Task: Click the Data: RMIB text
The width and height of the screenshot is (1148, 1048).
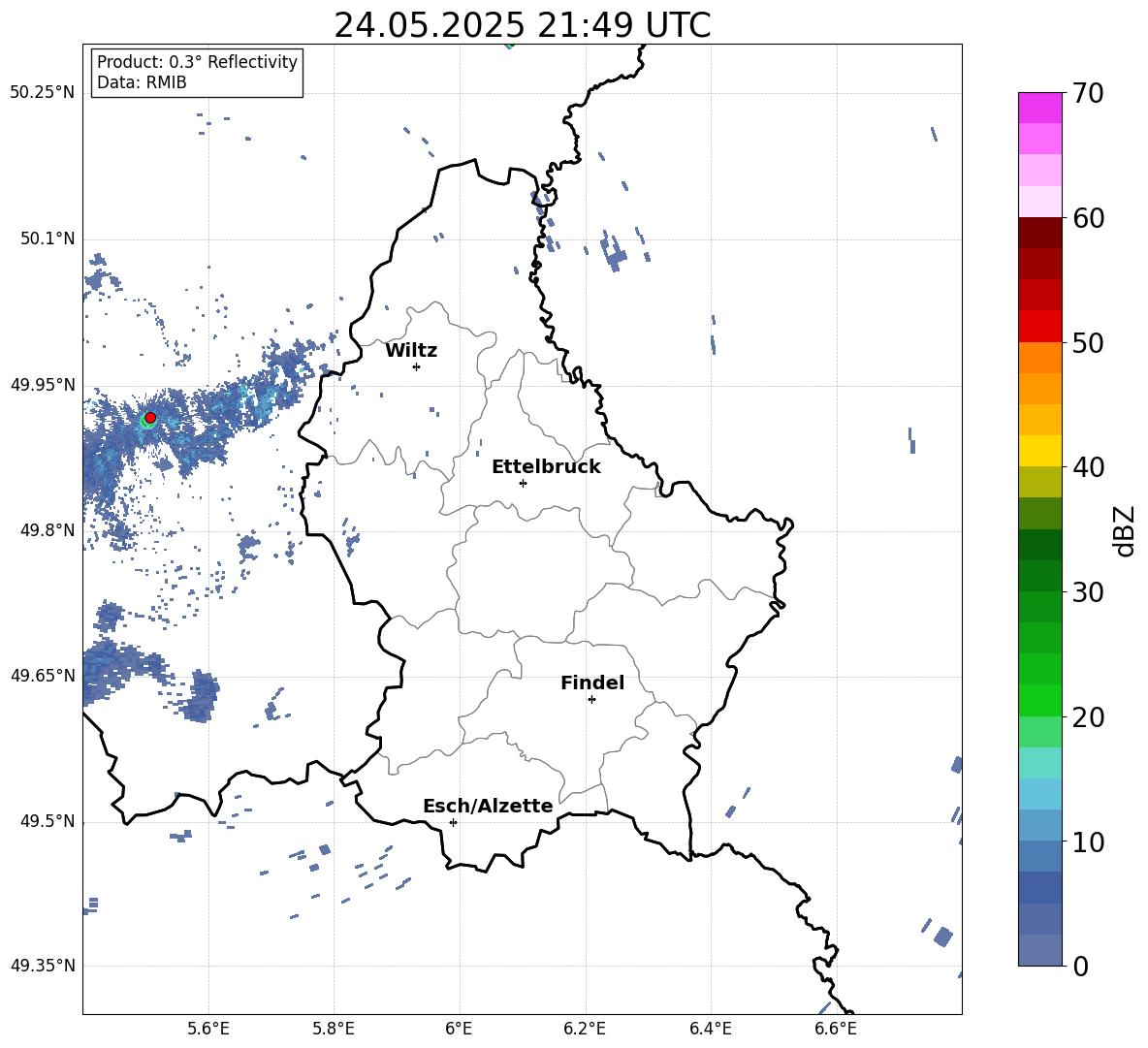Action: click(x=142, y=82)
